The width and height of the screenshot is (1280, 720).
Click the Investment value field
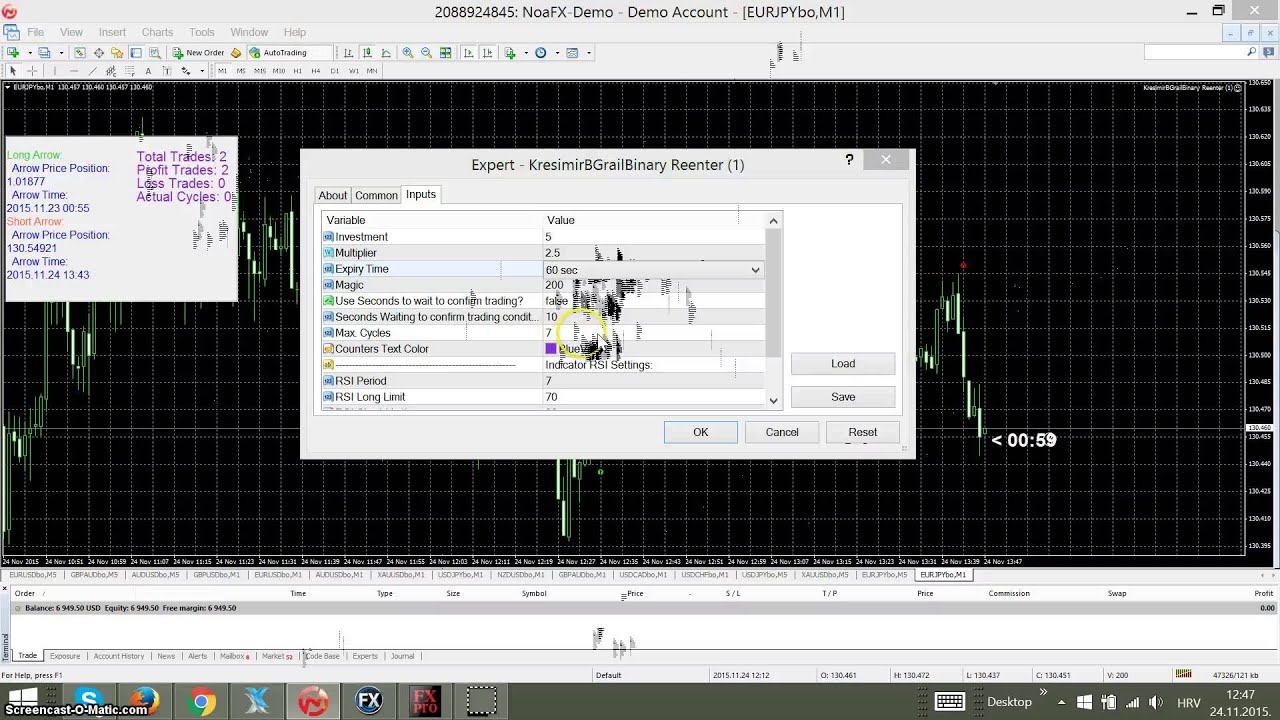pos(655,237)
